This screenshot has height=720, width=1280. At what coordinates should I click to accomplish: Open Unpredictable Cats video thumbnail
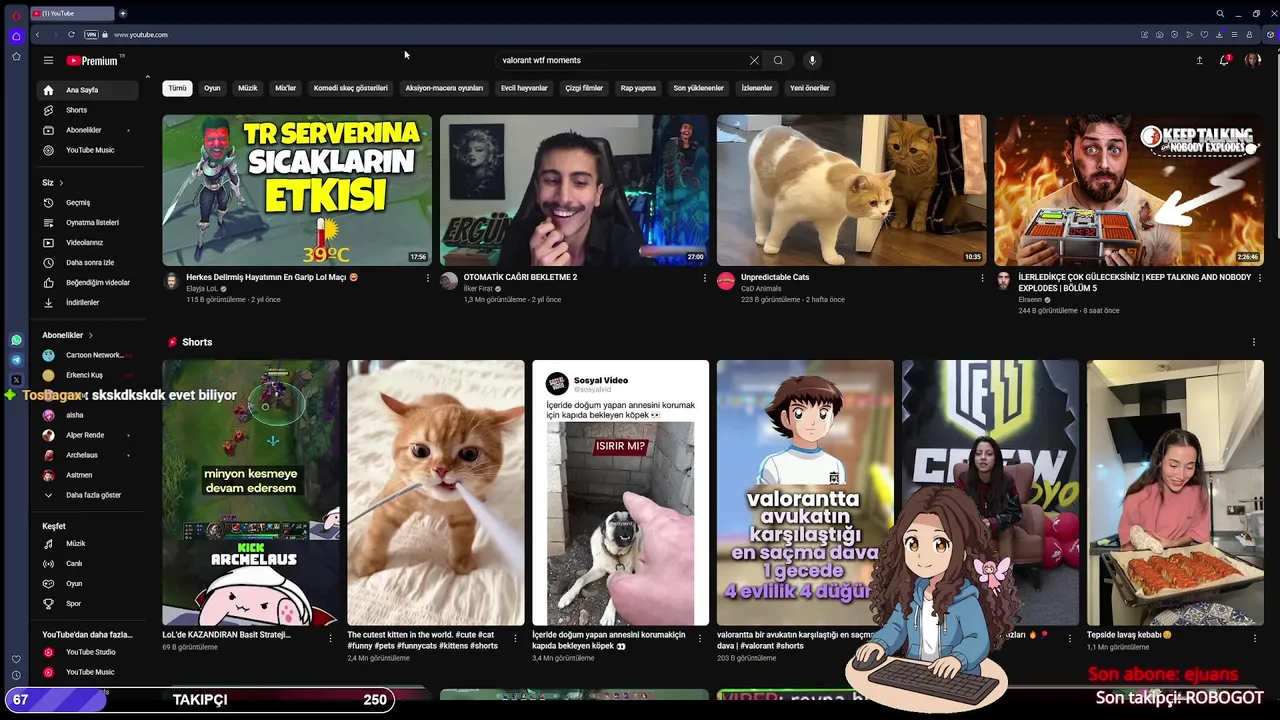point(851,190)
